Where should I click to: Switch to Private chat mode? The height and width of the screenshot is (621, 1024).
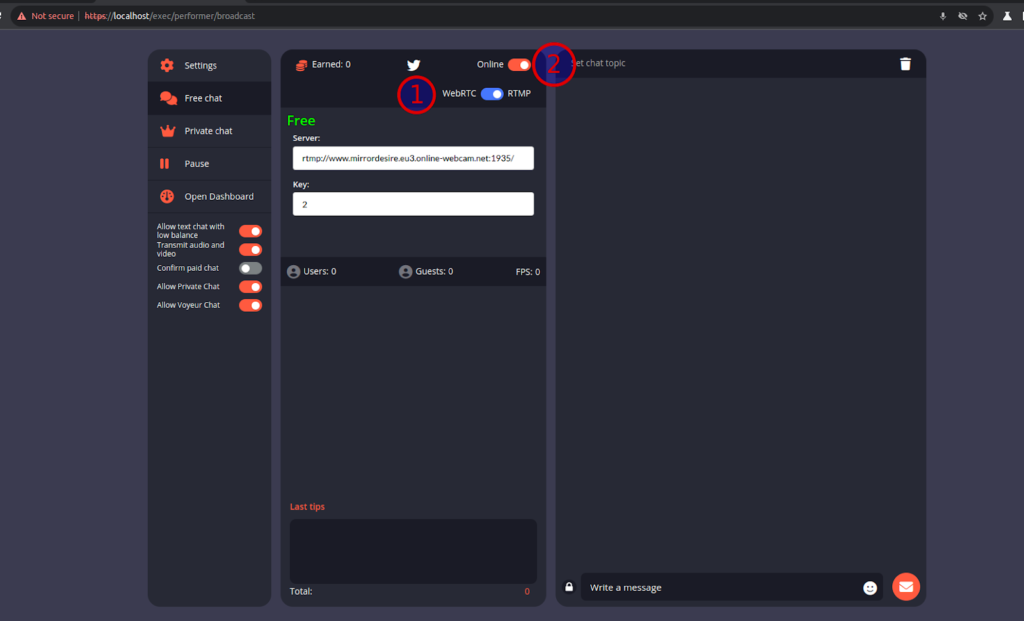[x=209, y=131]
